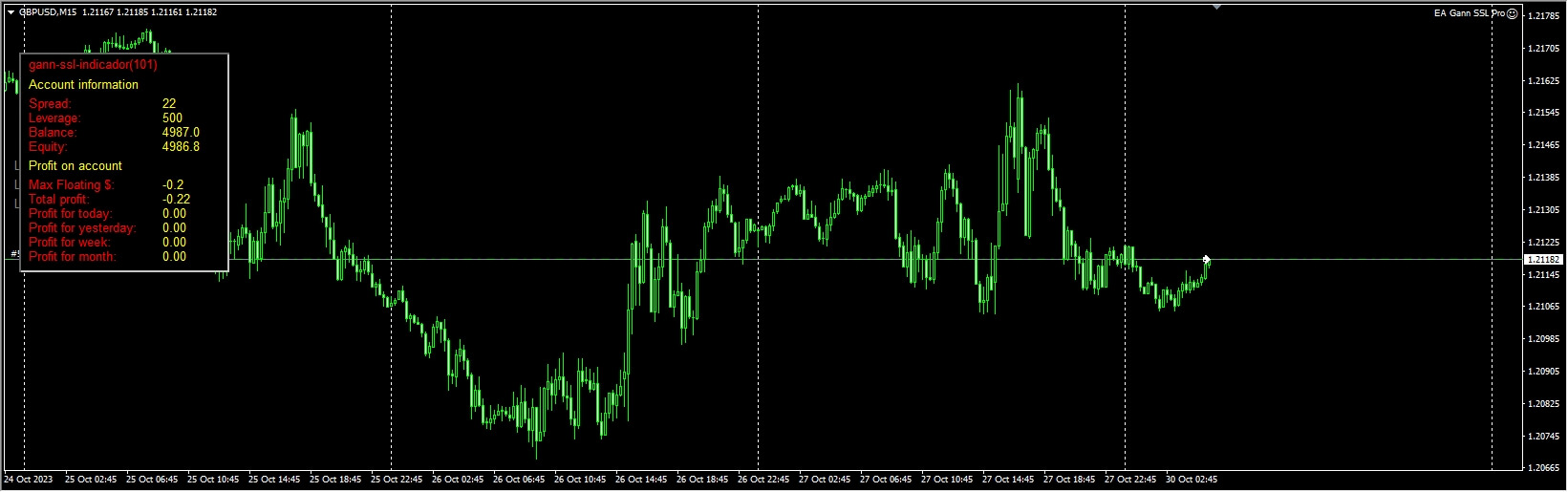This screenshot has height=492, width=1568.
Task: Click 1.21305 on the price scale
Action: click(1544, 210)
